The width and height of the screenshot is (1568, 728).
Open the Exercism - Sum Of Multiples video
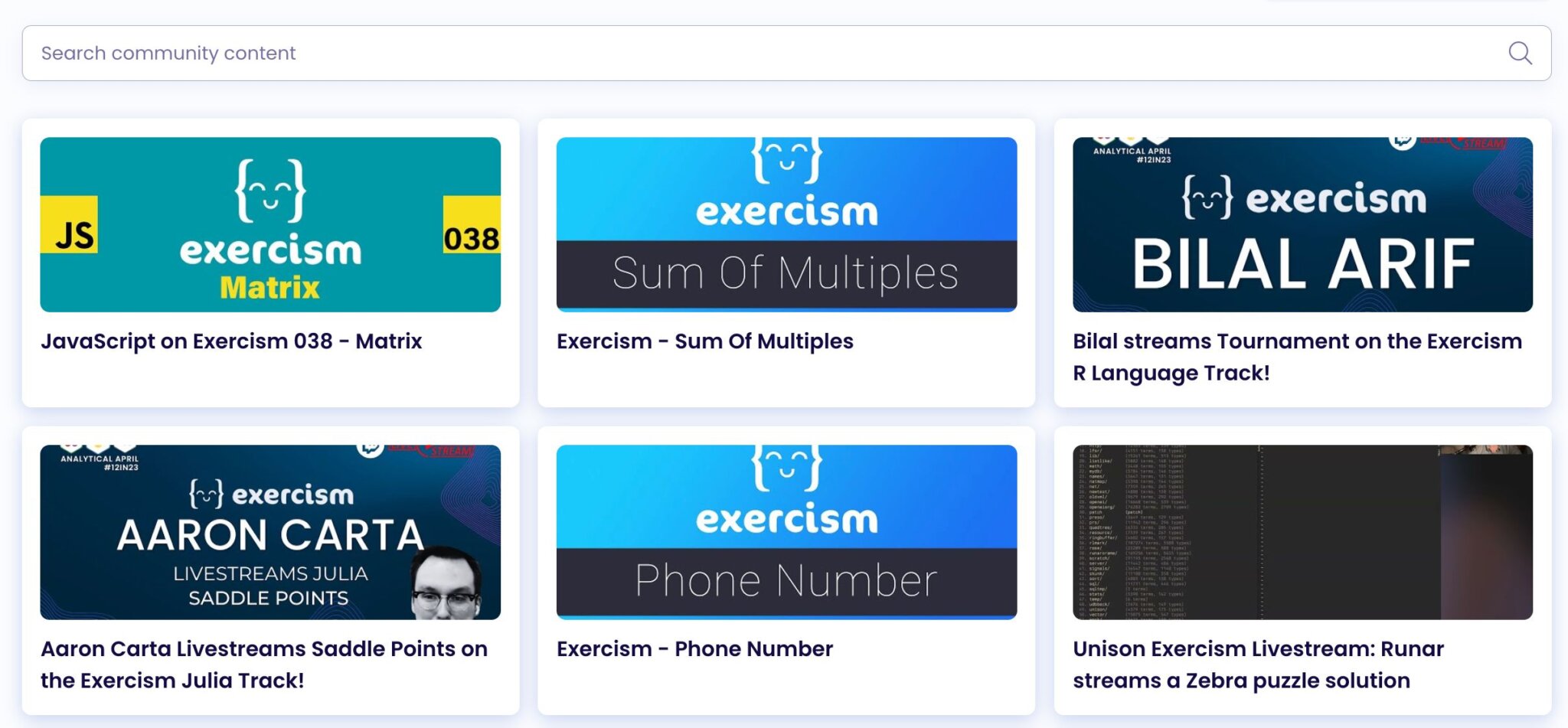click(x=705, y=341)
